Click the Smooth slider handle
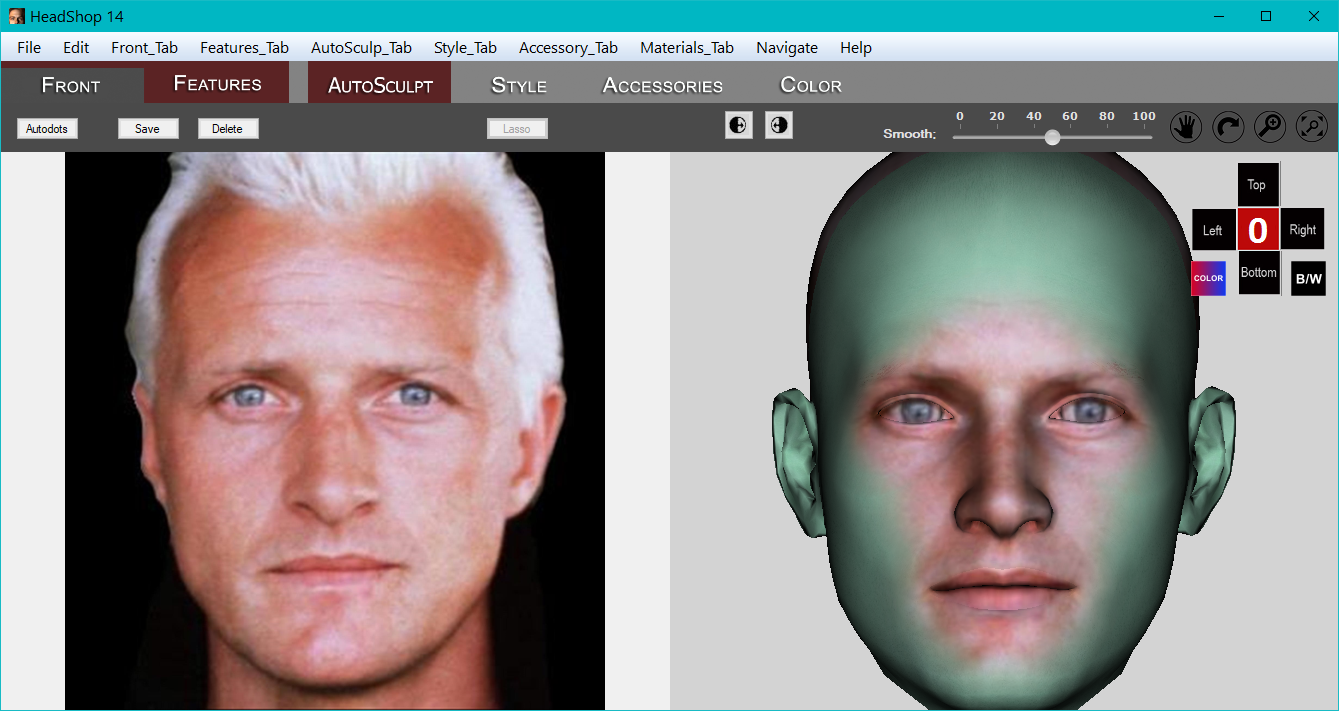 pyautogui.click(x=1052, y=138)
